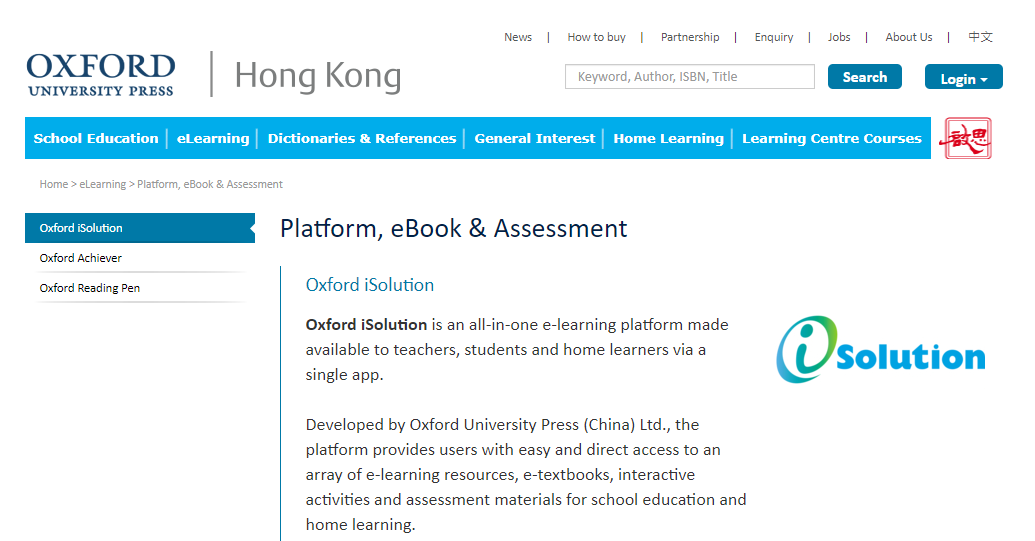Open the News link
The image size is (1035, 541).
[x=518, y=37]
